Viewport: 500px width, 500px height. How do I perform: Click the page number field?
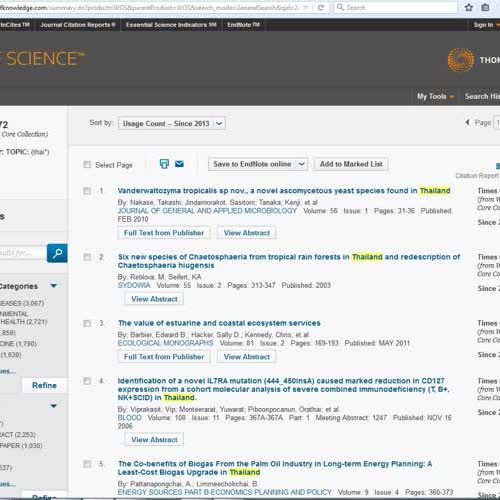pyautogui.click(x=497, y=123)
